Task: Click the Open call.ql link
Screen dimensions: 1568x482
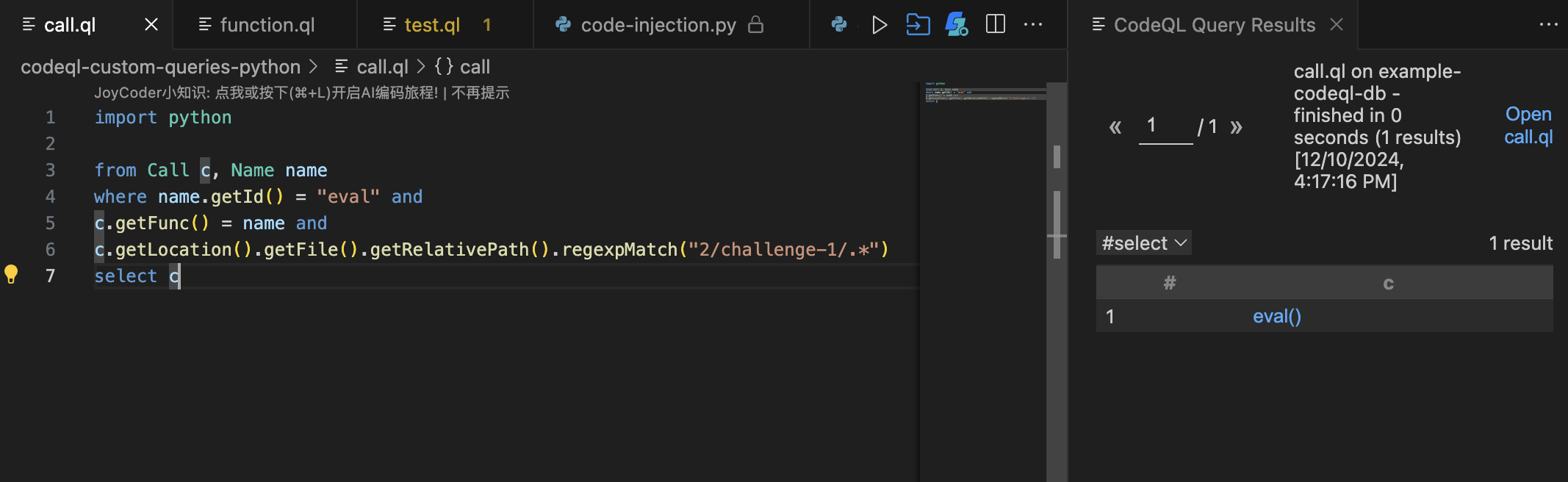Action: point(1528,126)
